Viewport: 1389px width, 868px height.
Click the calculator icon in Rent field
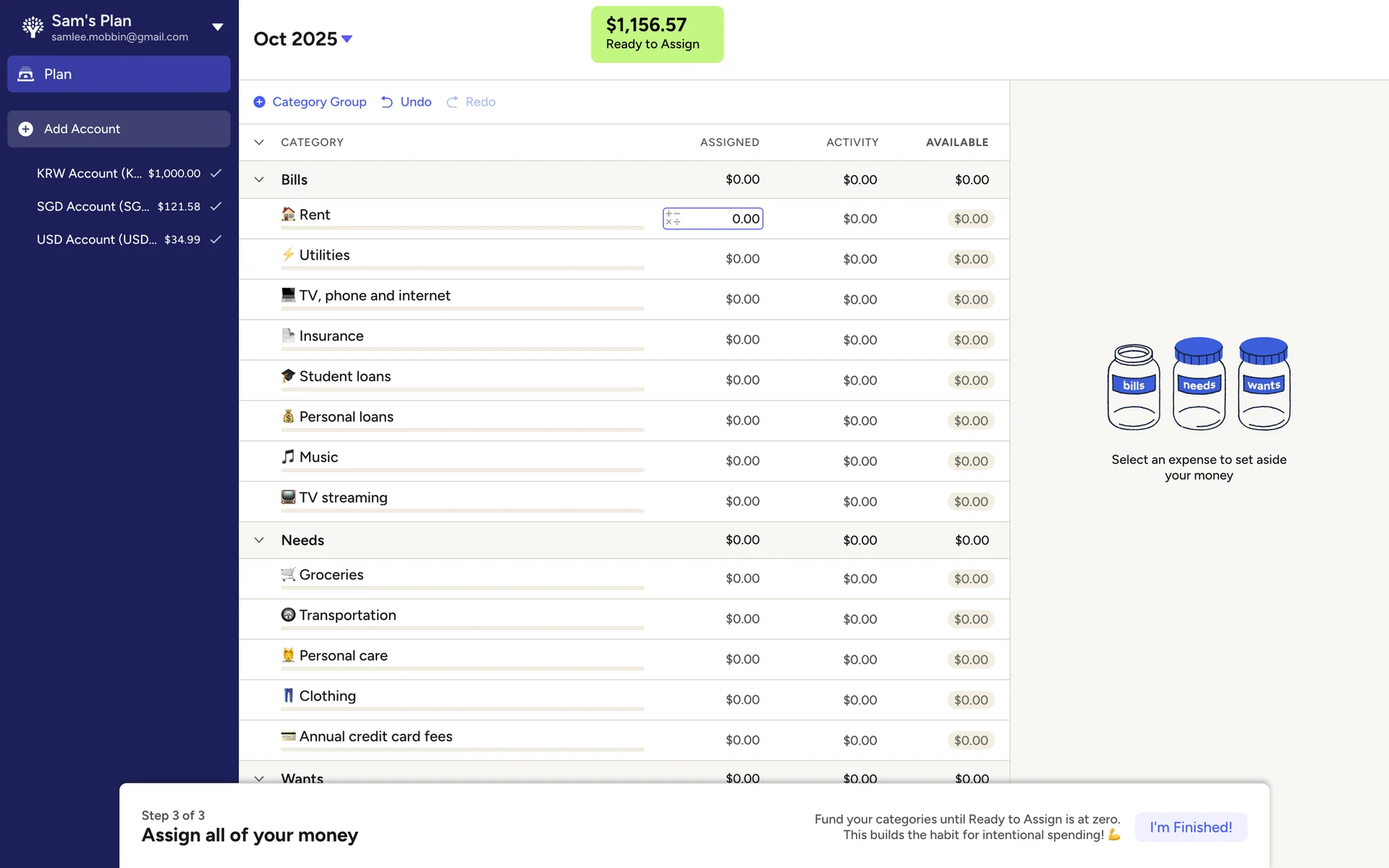673,218
